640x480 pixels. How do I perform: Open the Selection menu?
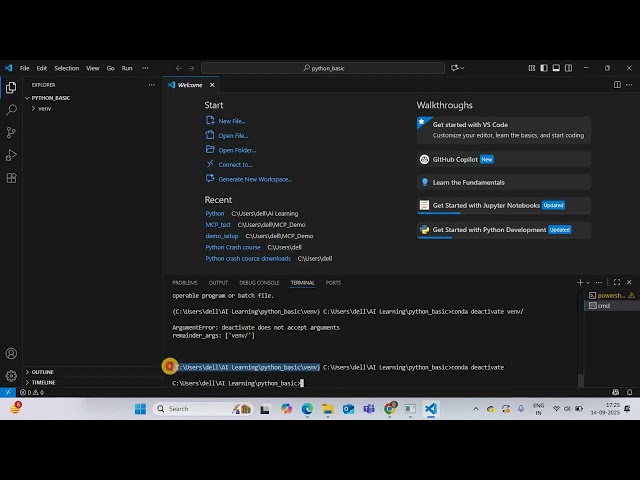click(x=67, y=68)
